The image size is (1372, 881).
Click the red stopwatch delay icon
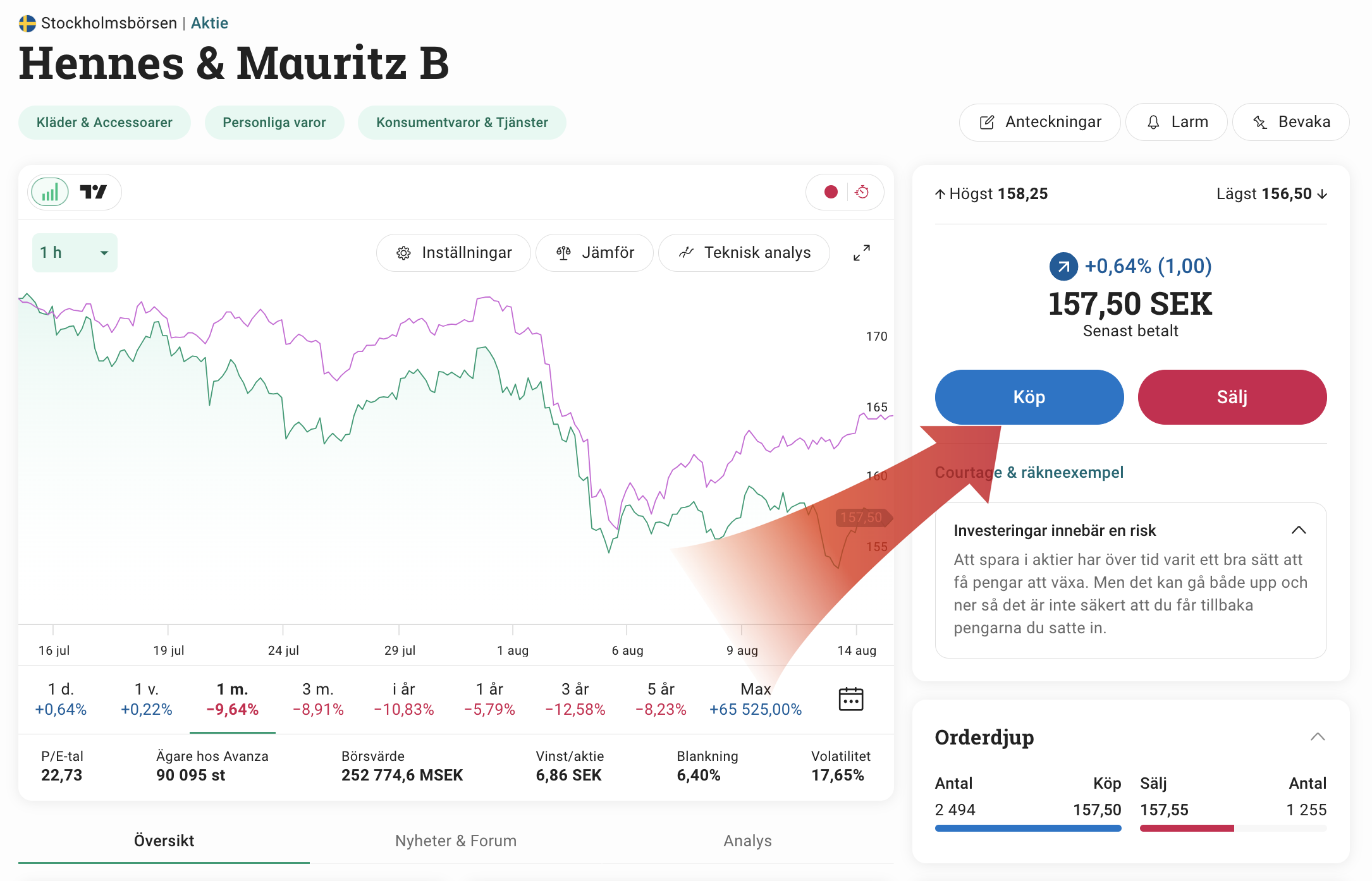(862, 192)
